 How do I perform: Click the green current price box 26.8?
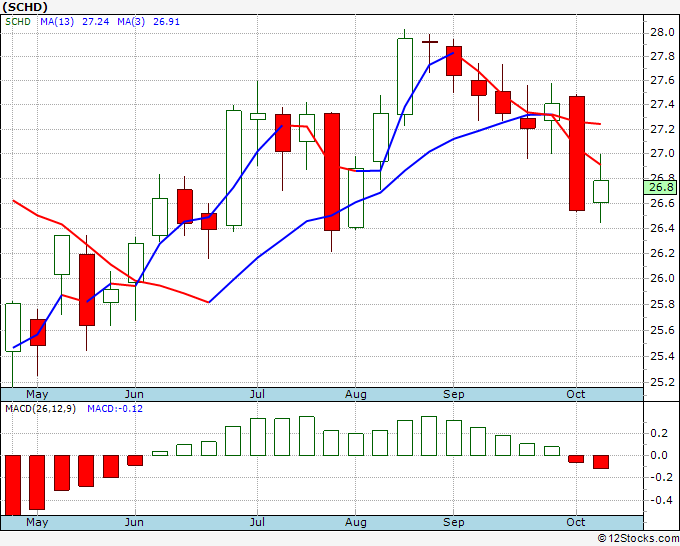tap(660, 187)
